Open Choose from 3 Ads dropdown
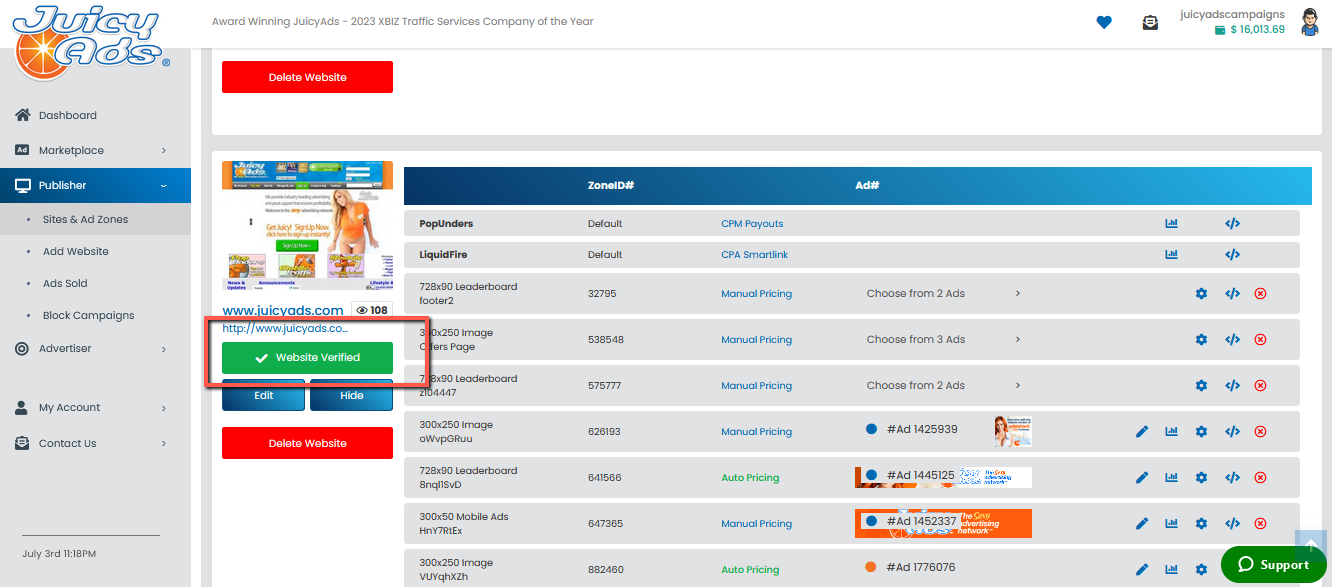 point(944,340)
